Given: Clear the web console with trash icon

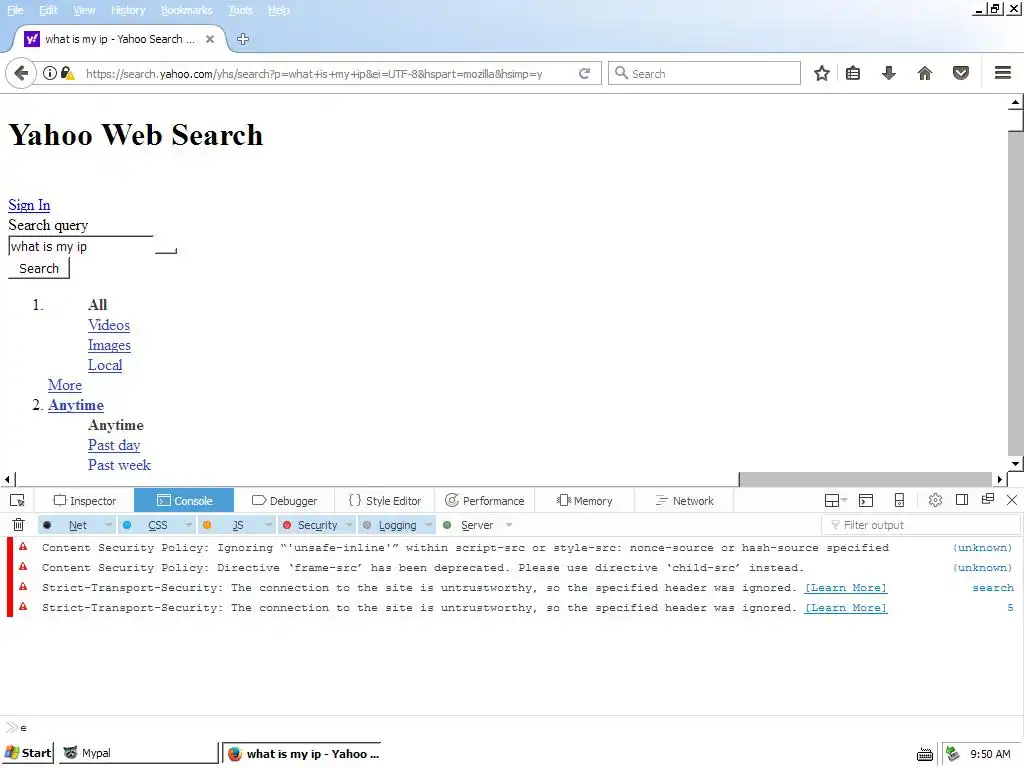Looking at the screenshot, I should coord(18,524).
